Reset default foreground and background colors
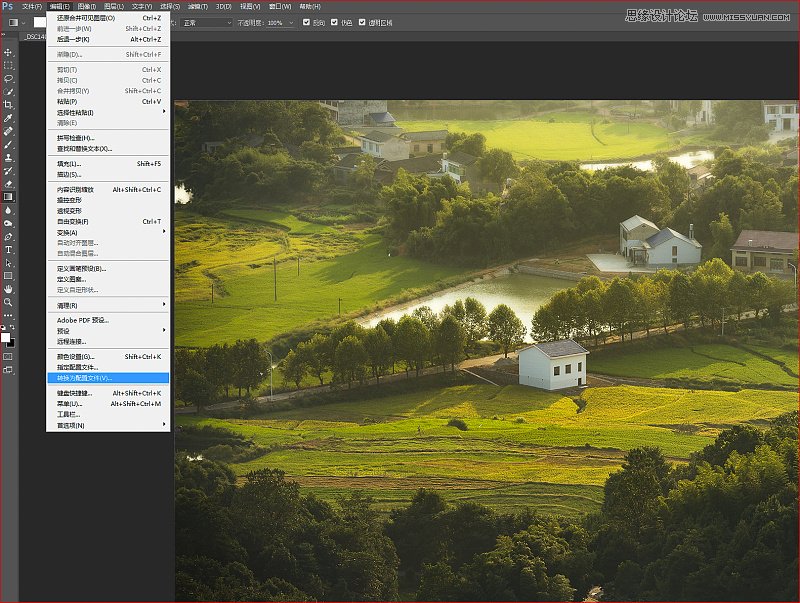Image resolution: width=800 pixels, height=603 pixels. 3,327
